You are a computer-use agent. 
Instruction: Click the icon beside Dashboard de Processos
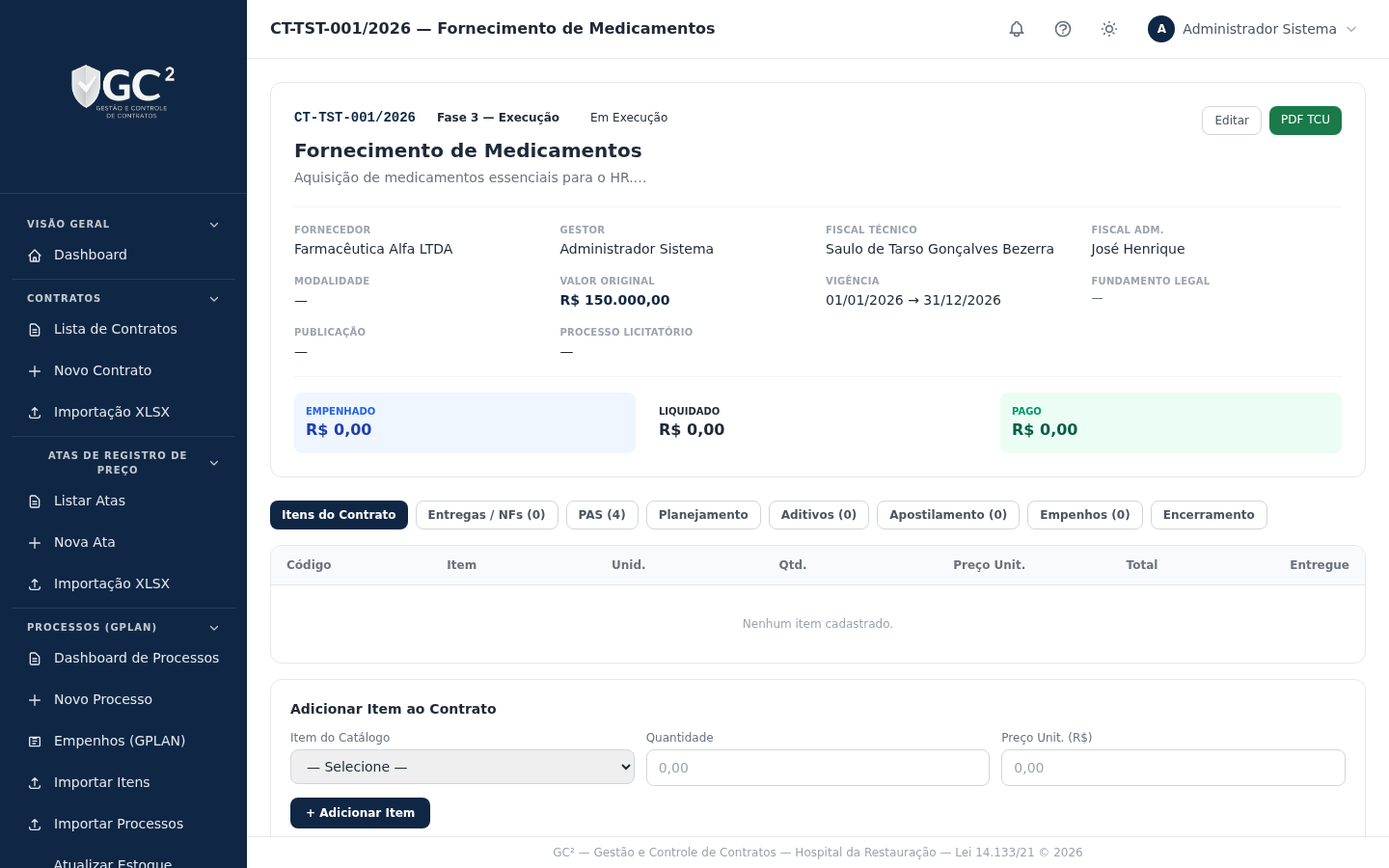click(x=35, y=659)
